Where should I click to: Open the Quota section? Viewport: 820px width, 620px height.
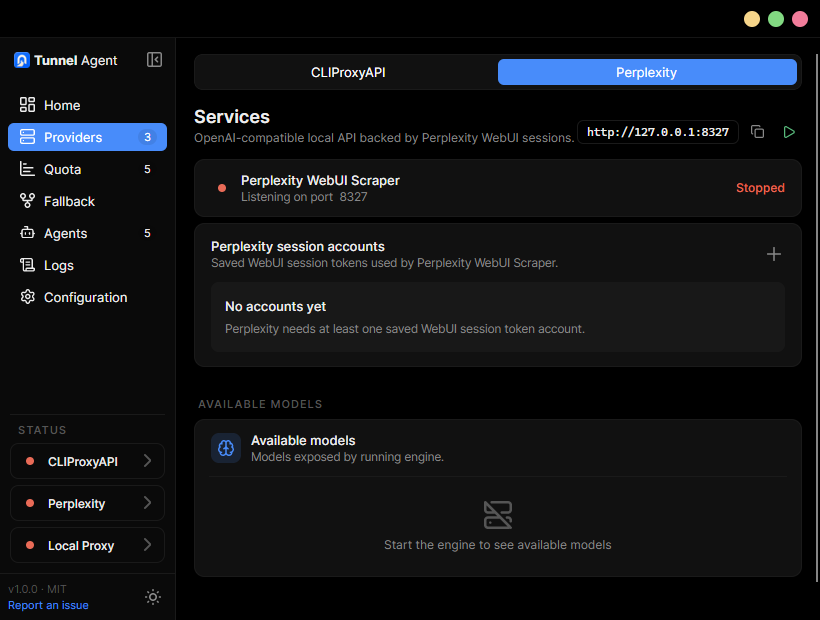point(87,169)
